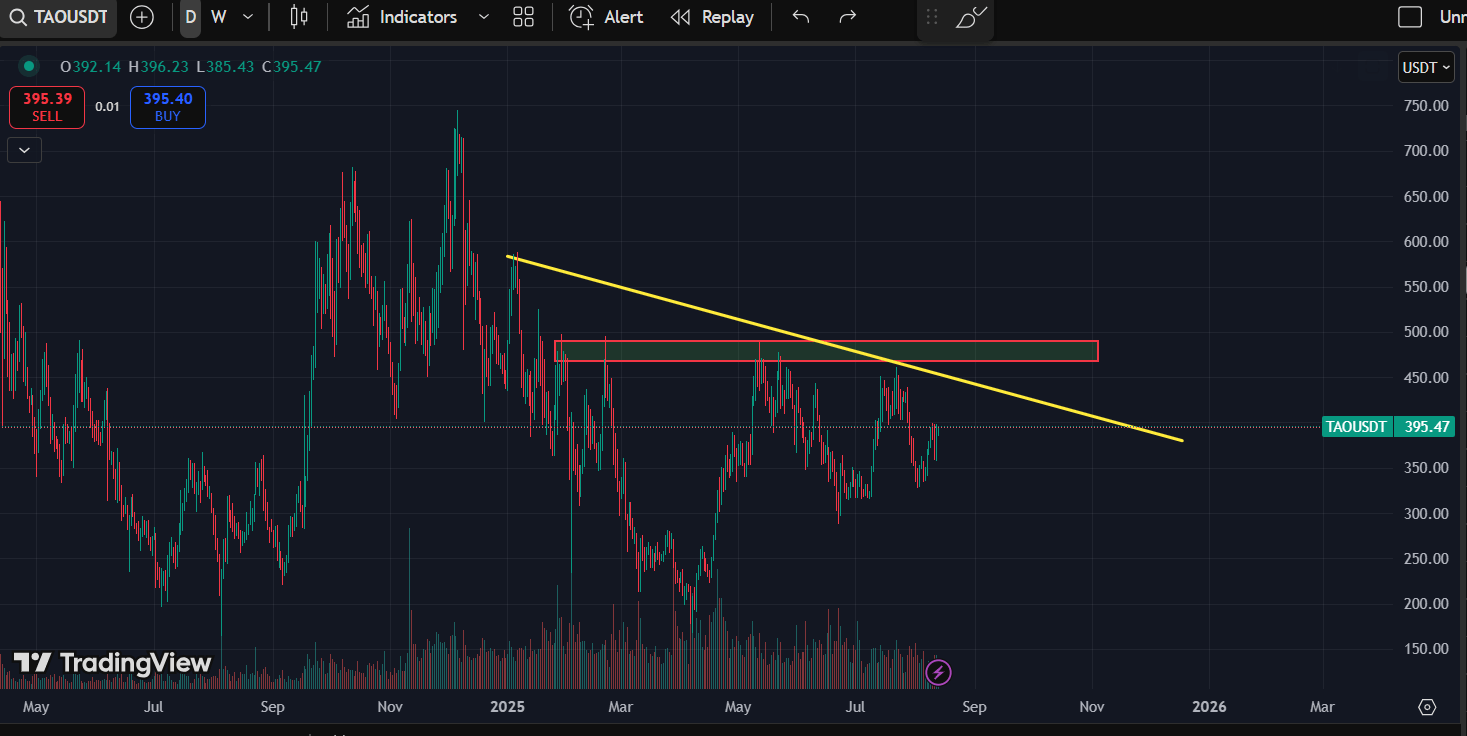Viewport: 1467px width, 736px height.
Task: Click the green market status dot
Action: 29,67
